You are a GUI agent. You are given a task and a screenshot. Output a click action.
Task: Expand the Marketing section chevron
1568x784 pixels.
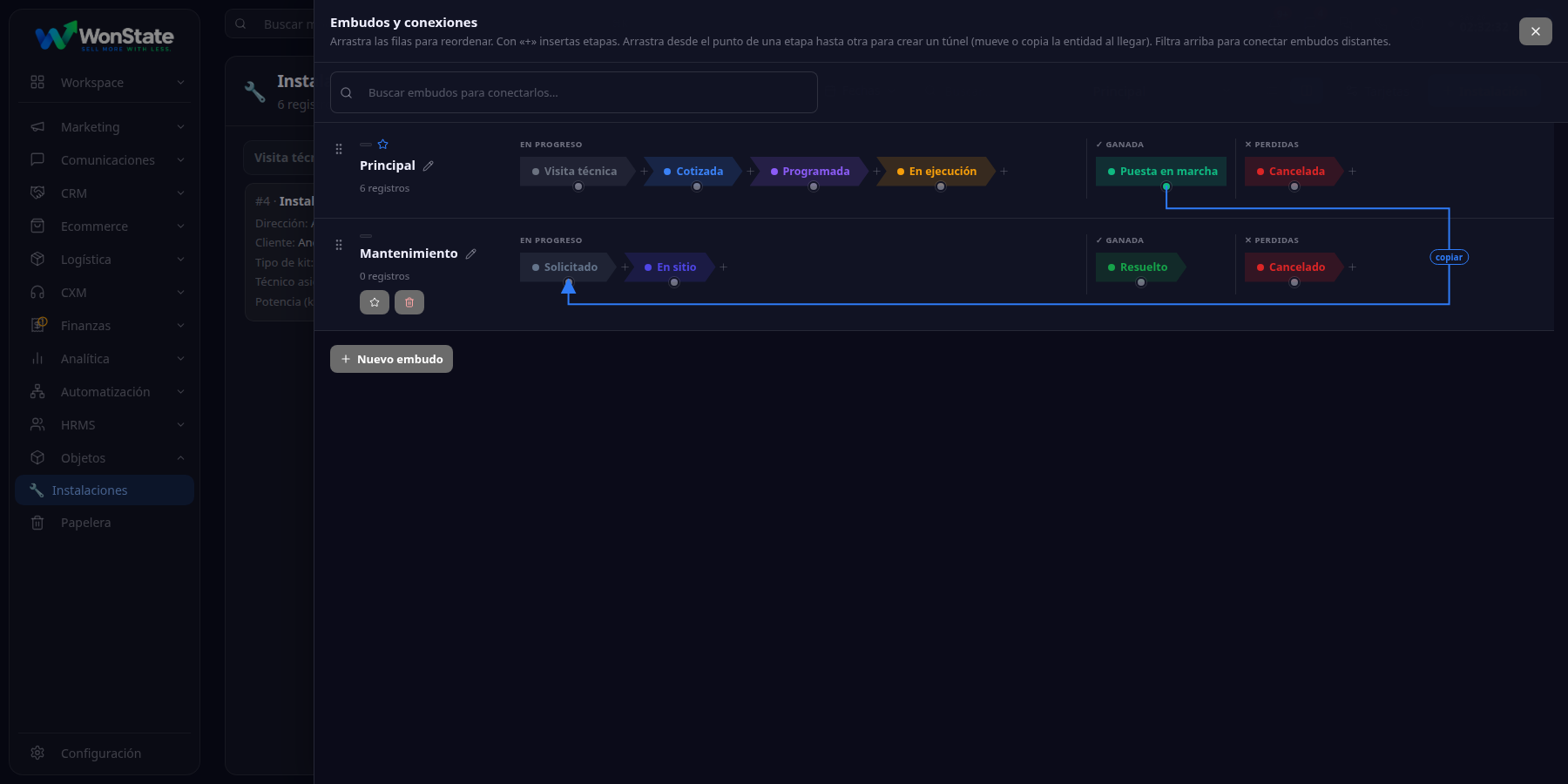click(180, 127)
